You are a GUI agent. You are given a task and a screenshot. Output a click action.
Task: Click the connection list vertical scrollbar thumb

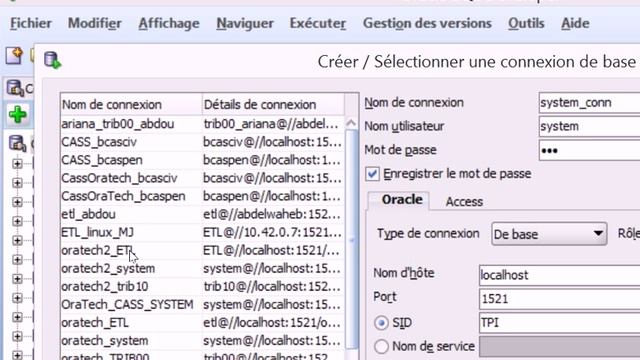[x=351, y=239]
